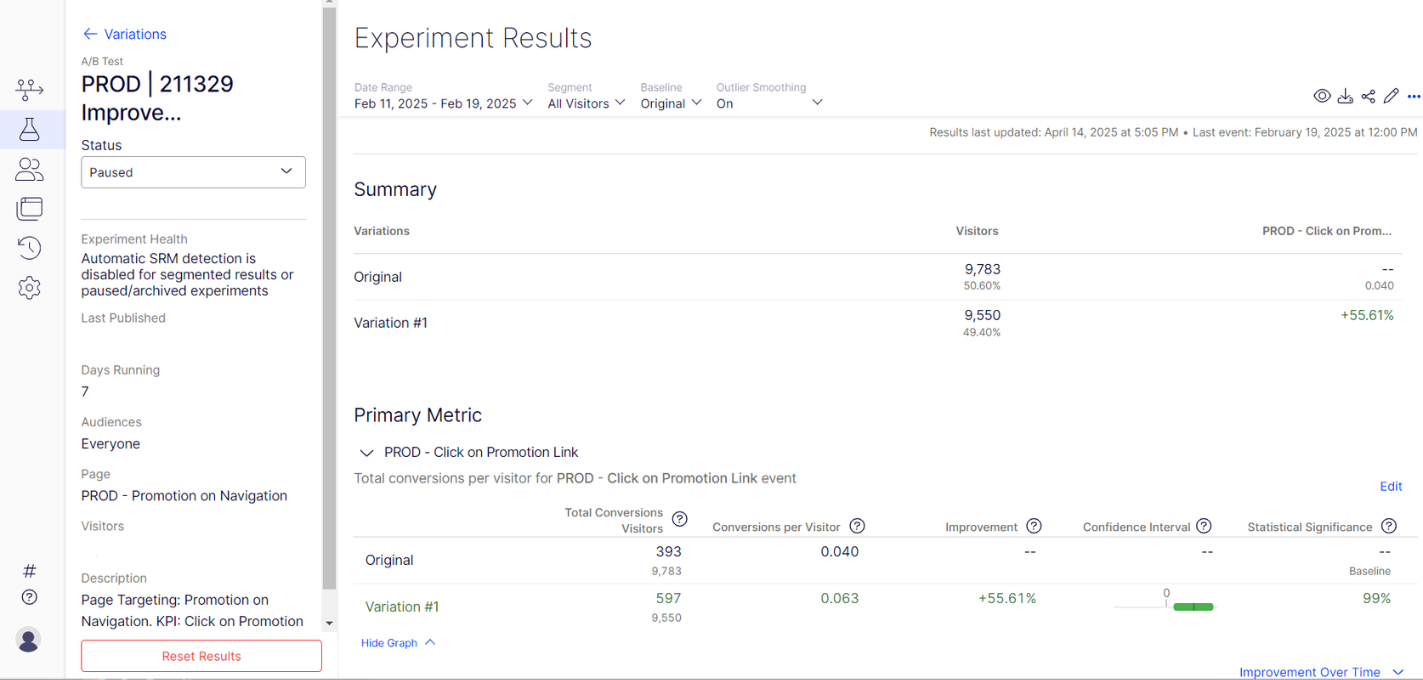Download the experiment results
Image resolution: width=1423 pixels, height=680 pixels.
[1345, 96]
